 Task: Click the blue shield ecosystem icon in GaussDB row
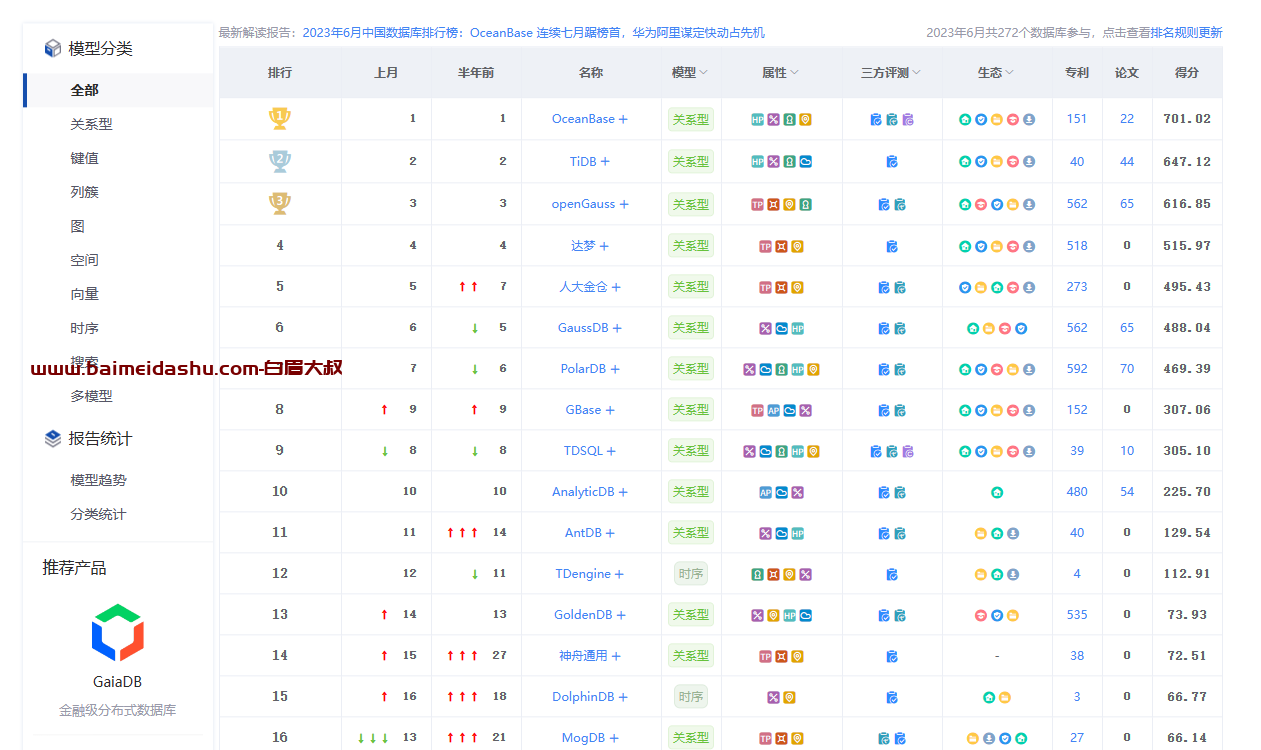coord(1021,328)
